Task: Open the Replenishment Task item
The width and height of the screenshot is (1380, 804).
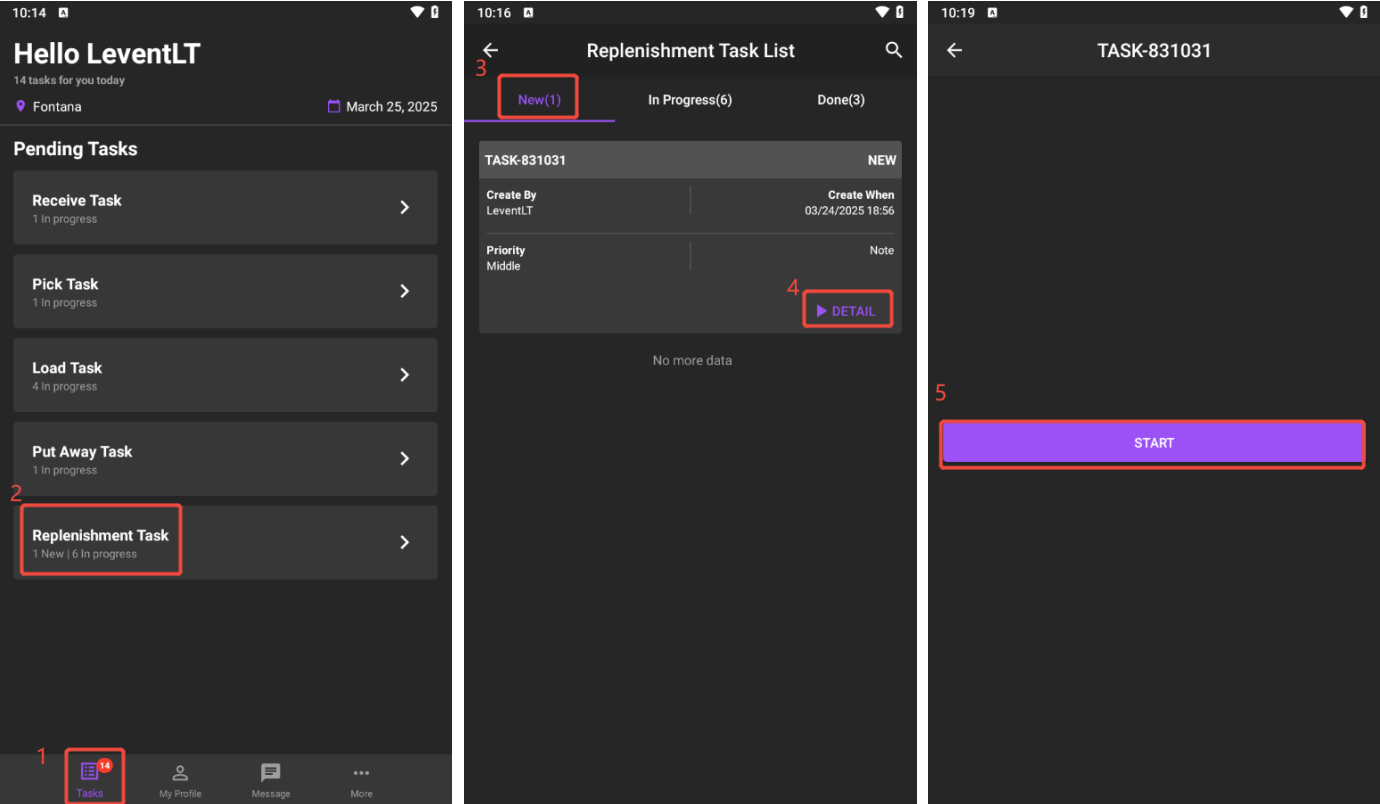Action: click(x=100, y=541)
